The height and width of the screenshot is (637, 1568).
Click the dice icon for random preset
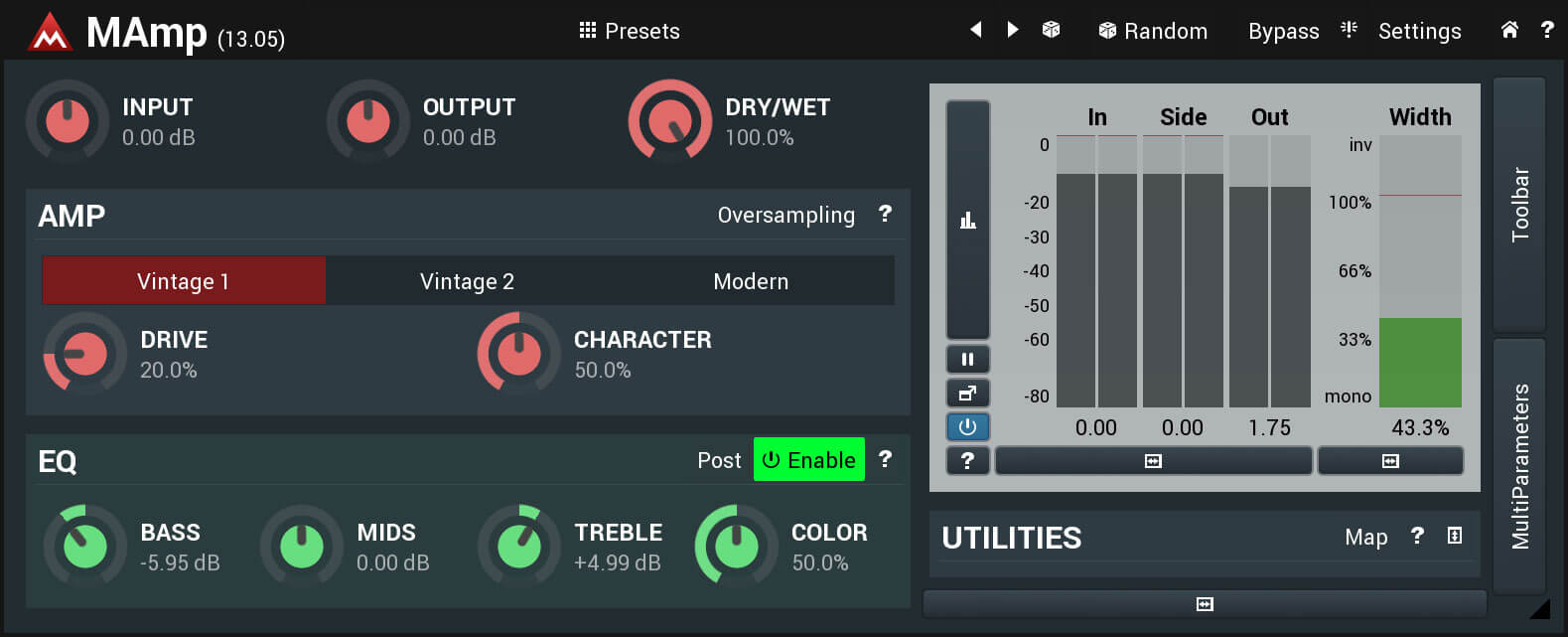tap(1051, 30)
